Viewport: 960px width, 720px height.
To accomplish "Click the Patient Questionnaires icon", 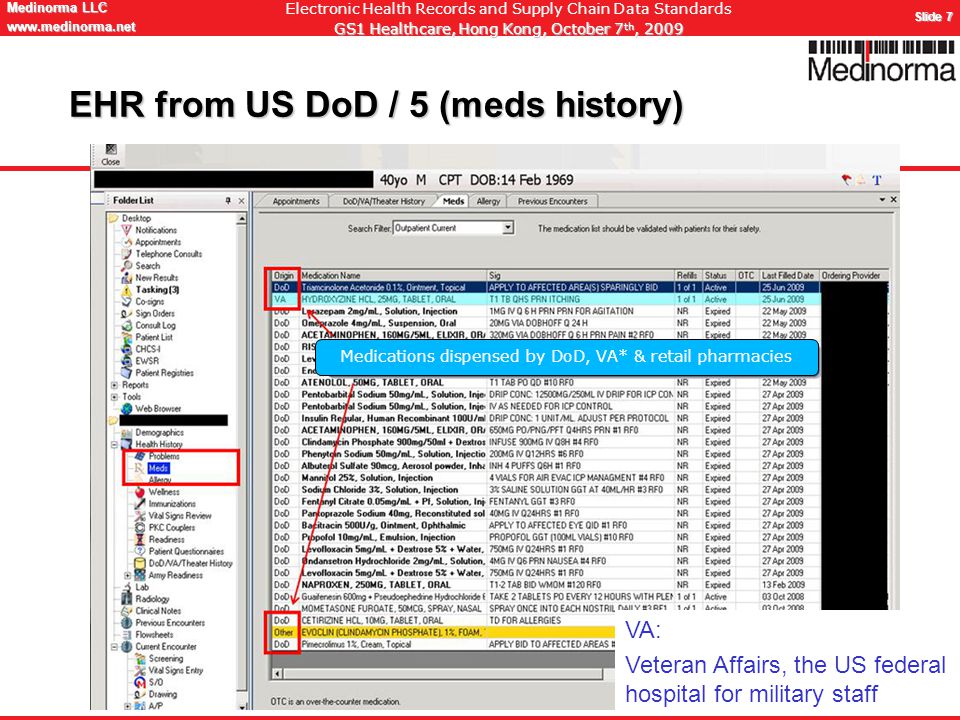I will click(x=140, y=551).
